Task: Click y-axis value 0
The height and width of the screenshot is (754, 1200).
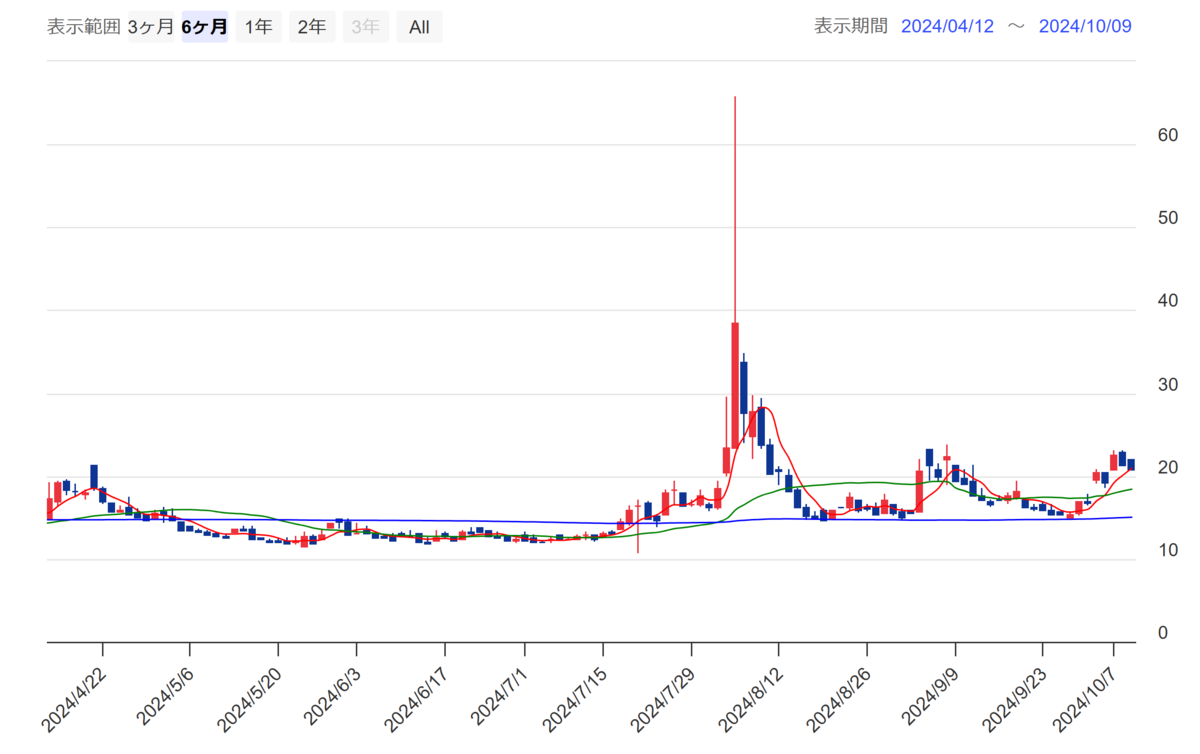Action: (x=1163, y=633)
